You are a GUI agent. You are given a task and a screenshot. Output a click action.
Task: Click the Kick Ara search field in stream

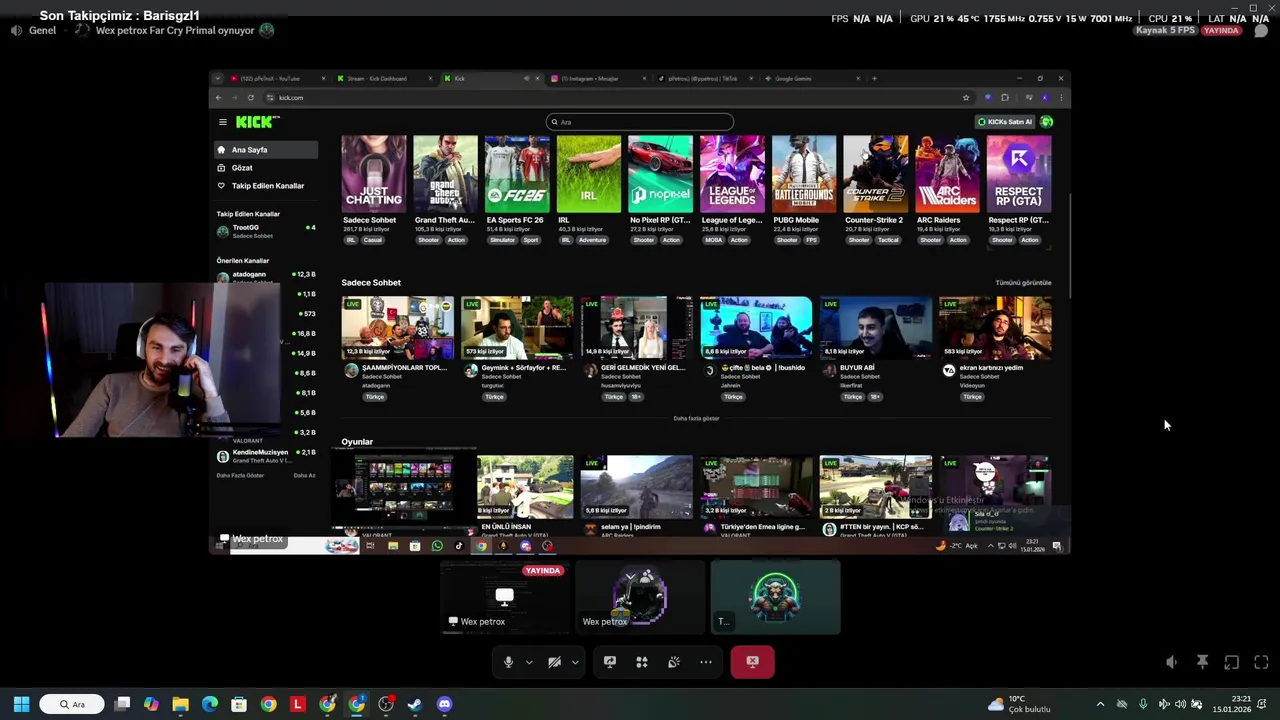pos(640,122)
